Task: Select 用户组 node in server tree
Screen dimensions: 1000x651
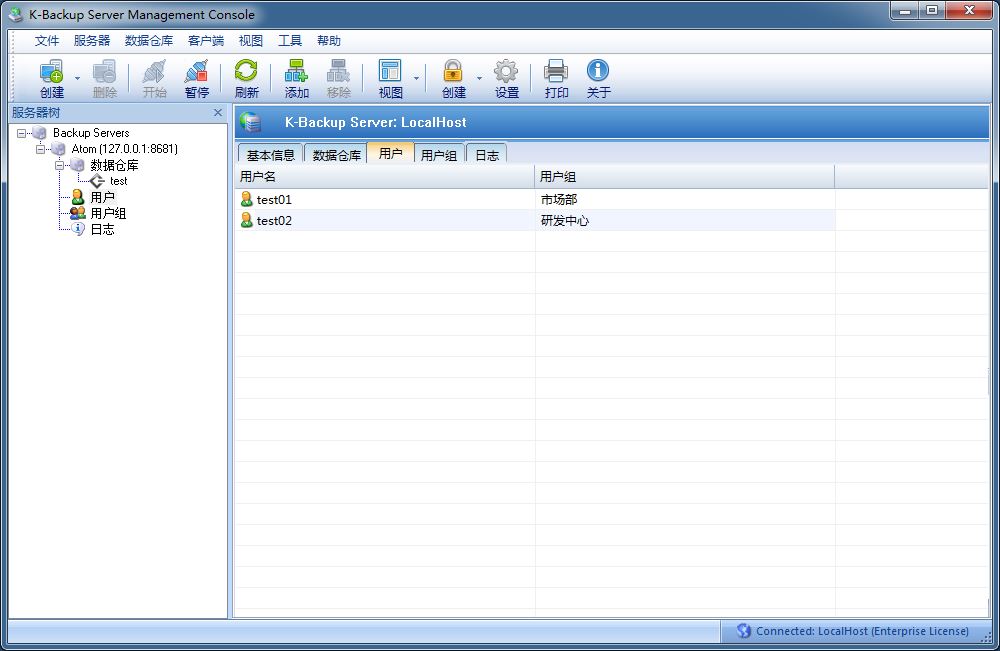Action: click(x=108, y=213)
